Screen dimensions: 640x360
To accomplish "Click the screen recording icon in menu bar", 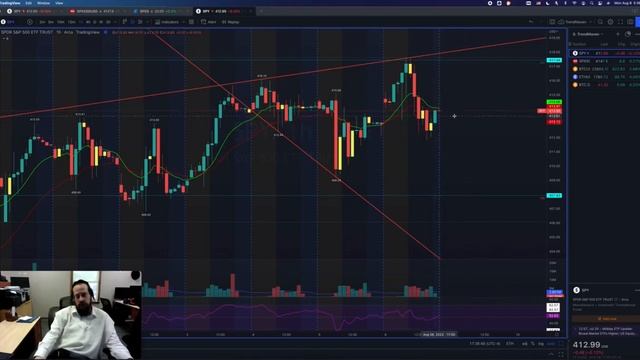I will [x=490, y=3].
